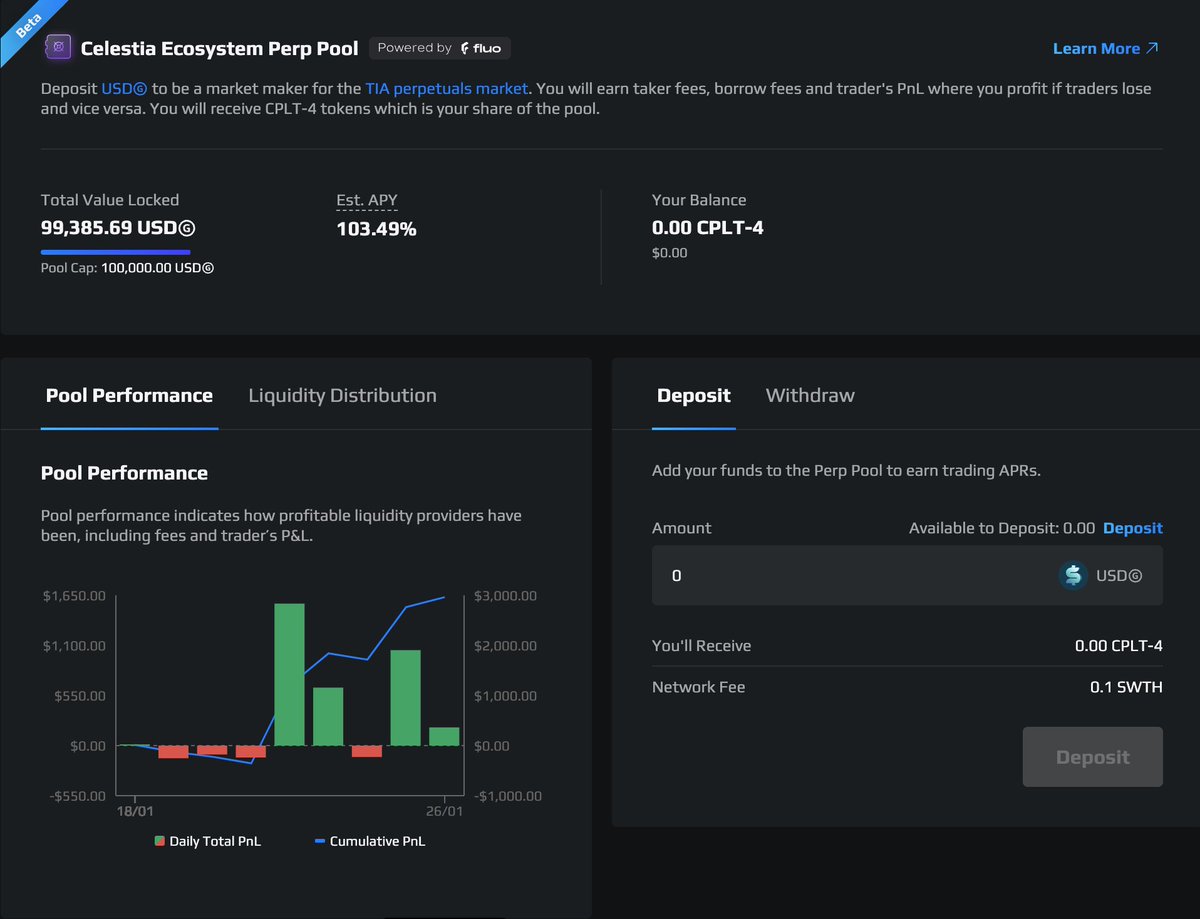1200x919 pixels.
Task: Click the Cumulative PnL legend label
Action: 377,841
